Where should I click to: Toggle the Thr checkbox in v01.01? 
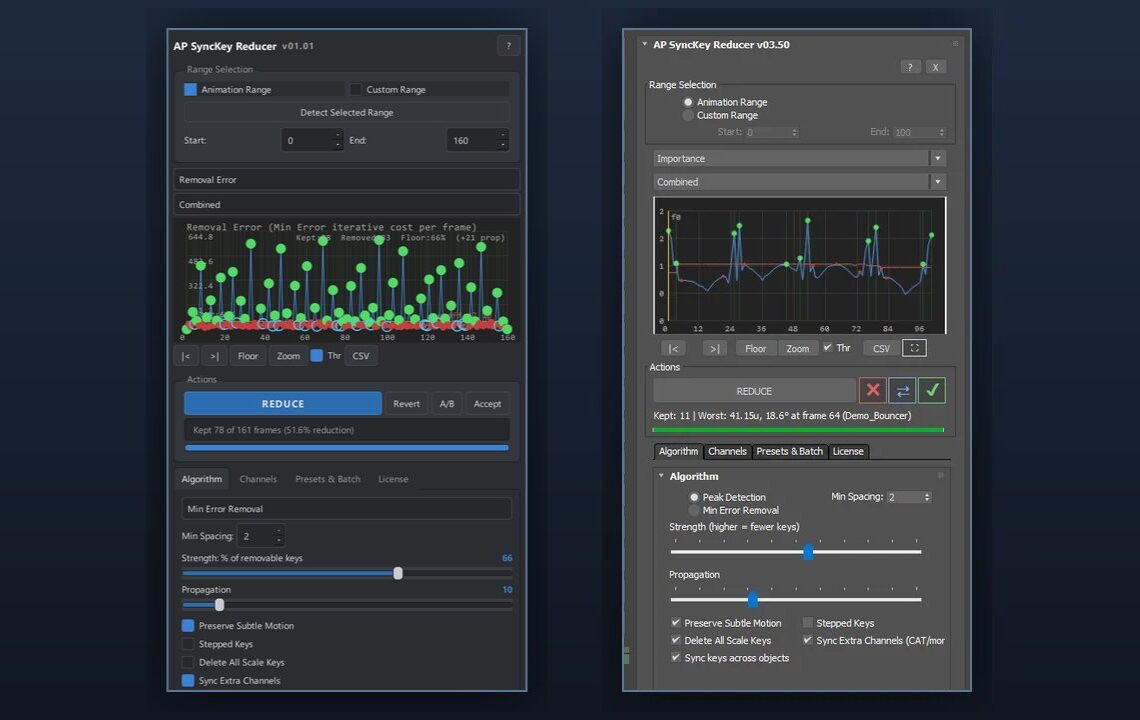(x=317, y=356)
